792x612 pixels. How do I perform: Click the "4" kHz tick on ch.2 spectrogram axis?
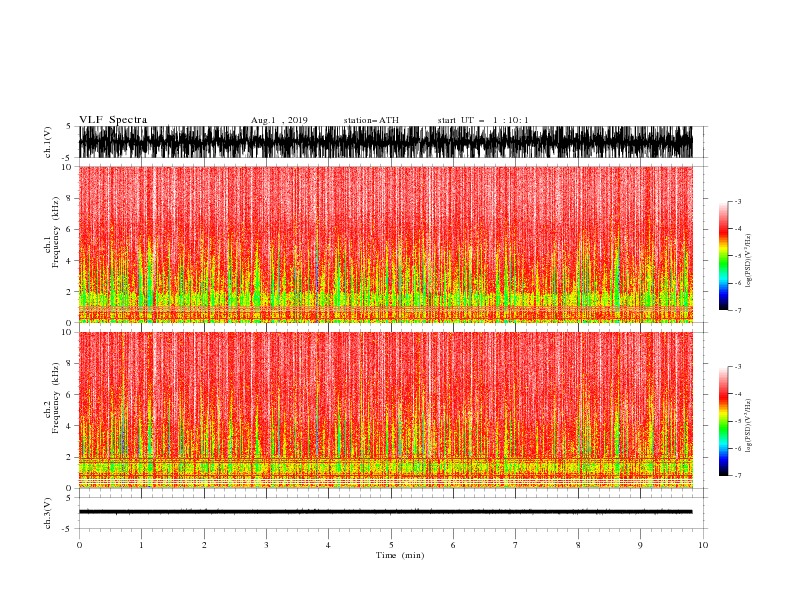click(69, 426)
